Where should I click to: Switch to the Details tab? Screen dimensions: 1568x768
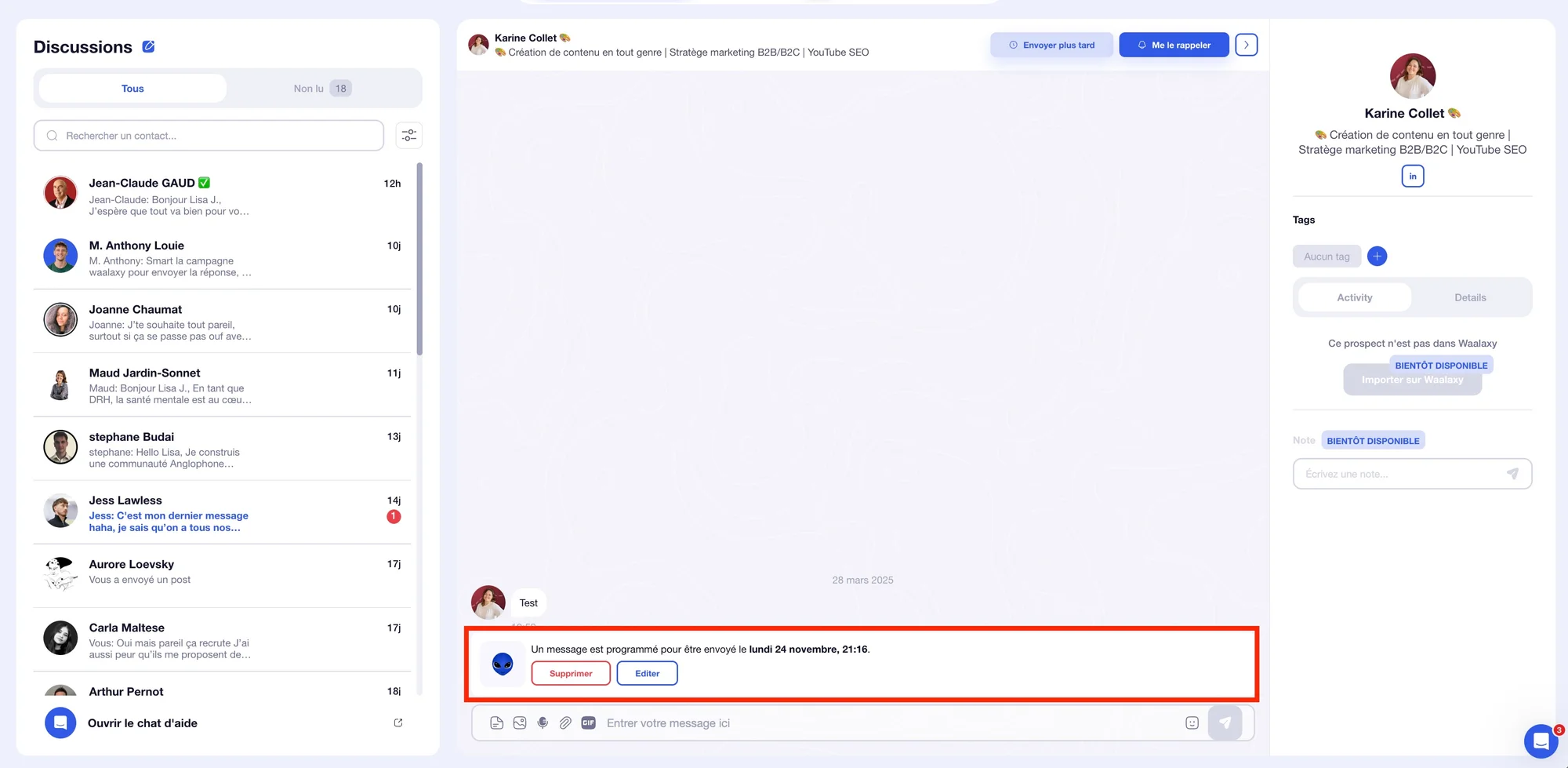tap(1470, 297)
